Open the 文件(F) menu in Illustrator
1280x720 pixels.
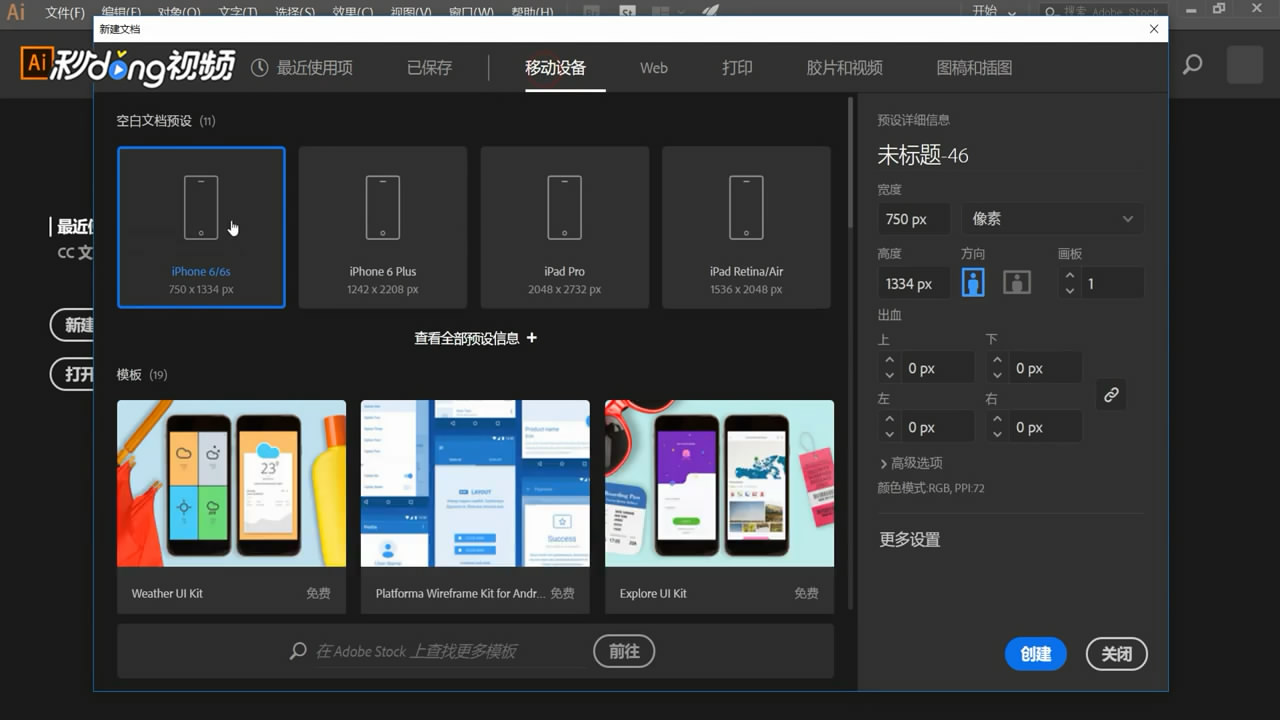click(65, 12)
